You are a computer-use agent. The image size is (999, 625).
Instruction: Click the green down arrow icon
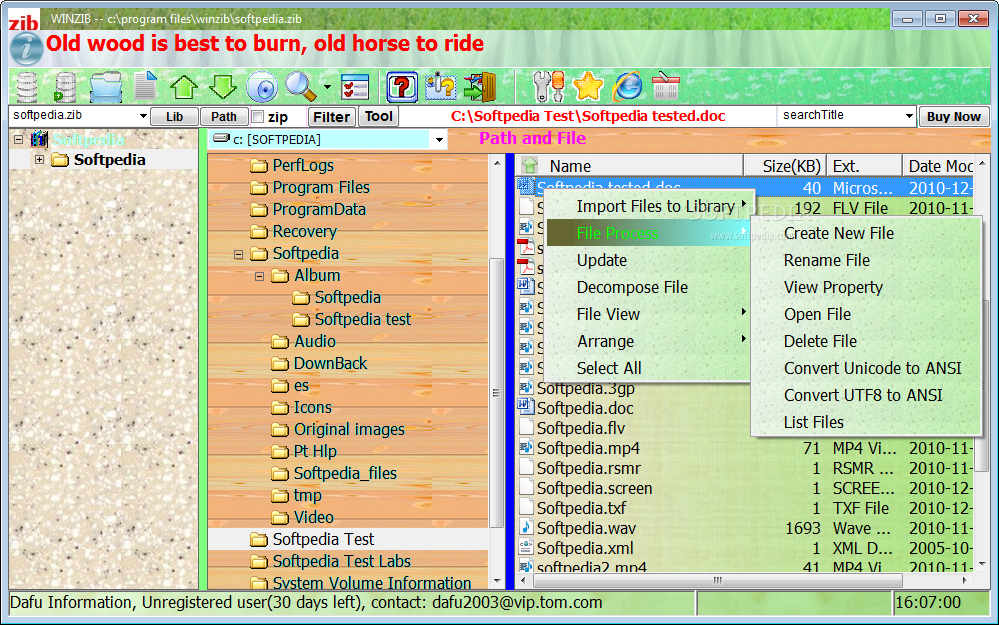coord(223,87)
